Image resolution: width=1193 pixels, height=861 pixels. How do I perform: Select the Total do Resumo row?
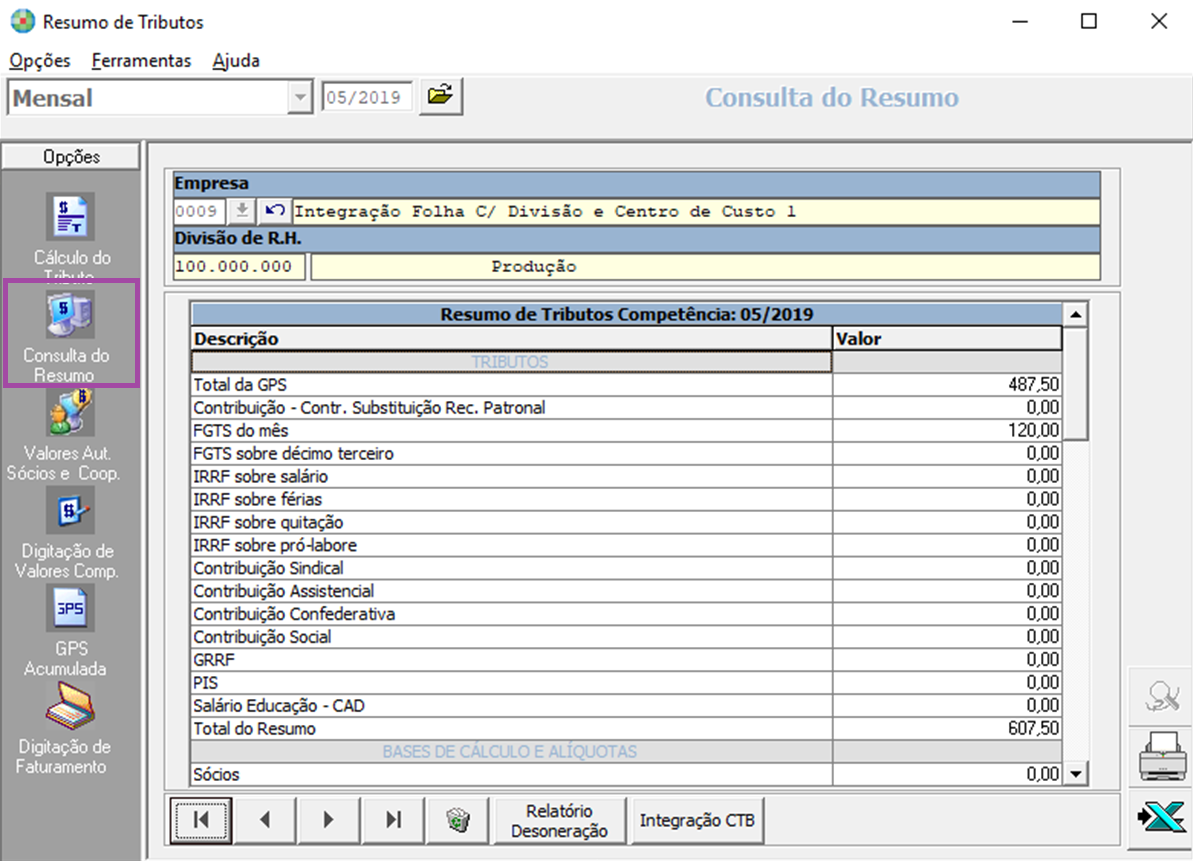(625, 729)
